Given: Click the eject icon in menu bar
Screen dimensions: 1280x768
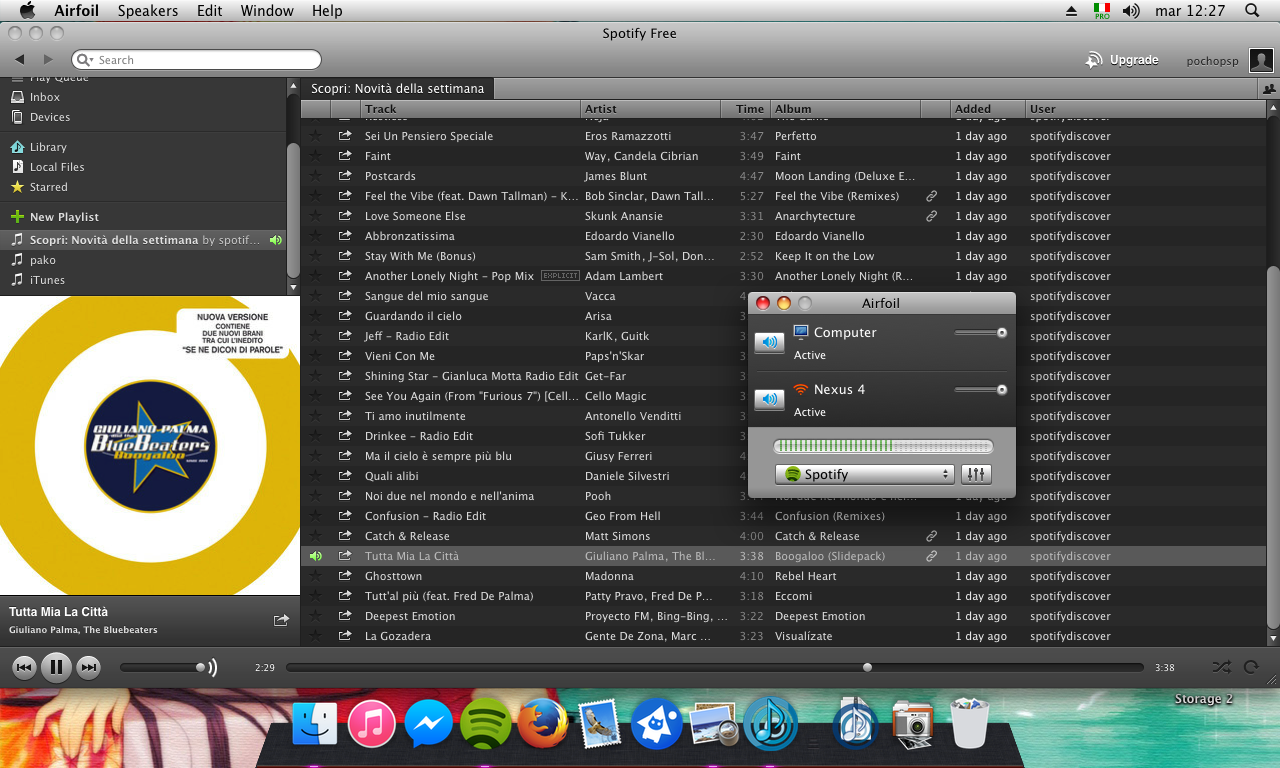Looking at the screenshot, I should click(x=1072, y=11).
